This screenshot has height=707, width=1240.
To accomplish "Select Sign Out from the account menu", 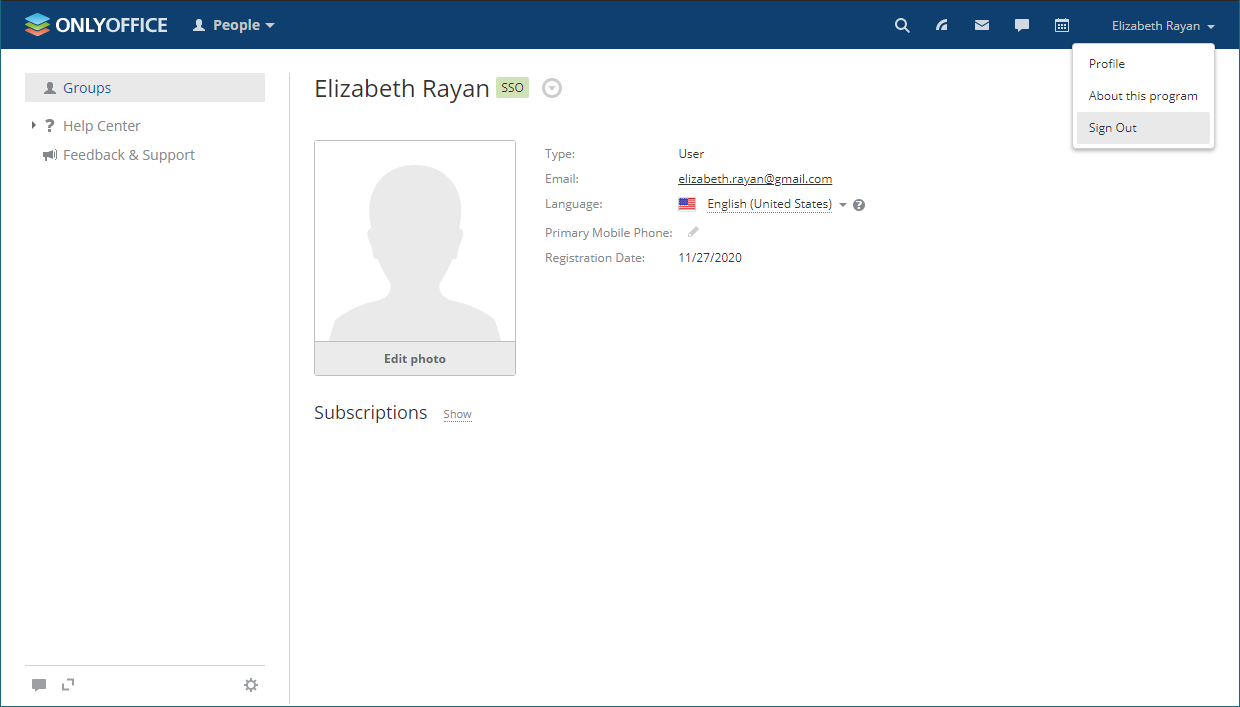I will click(1112, 127).
